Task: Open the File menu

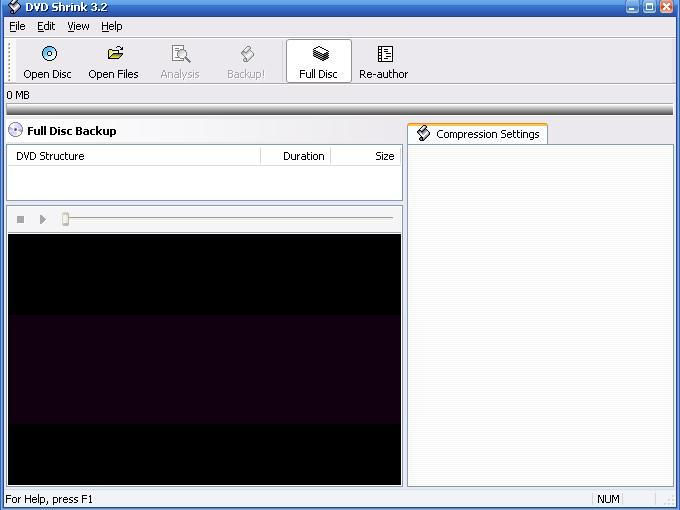Action: [17, 26]
